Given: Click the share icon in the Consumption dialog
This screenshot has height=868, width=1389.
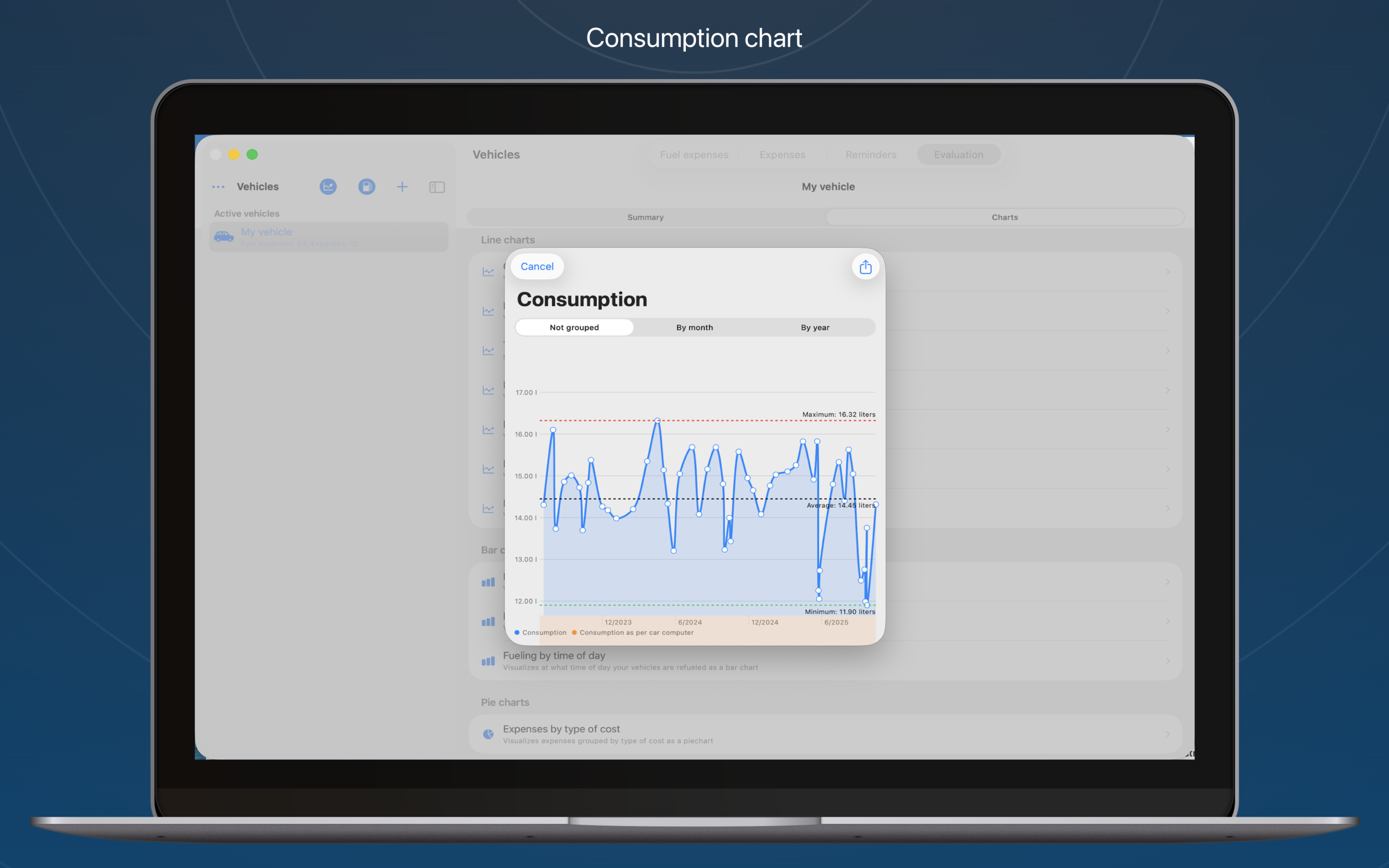Looking at the screenshot, I should [x=865, y=267].
